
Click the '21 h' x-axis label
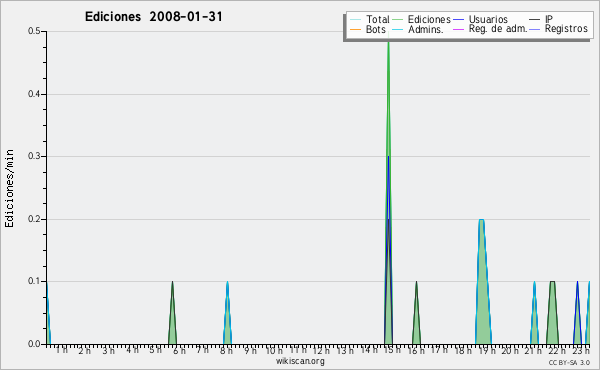[x=533, y=350]
